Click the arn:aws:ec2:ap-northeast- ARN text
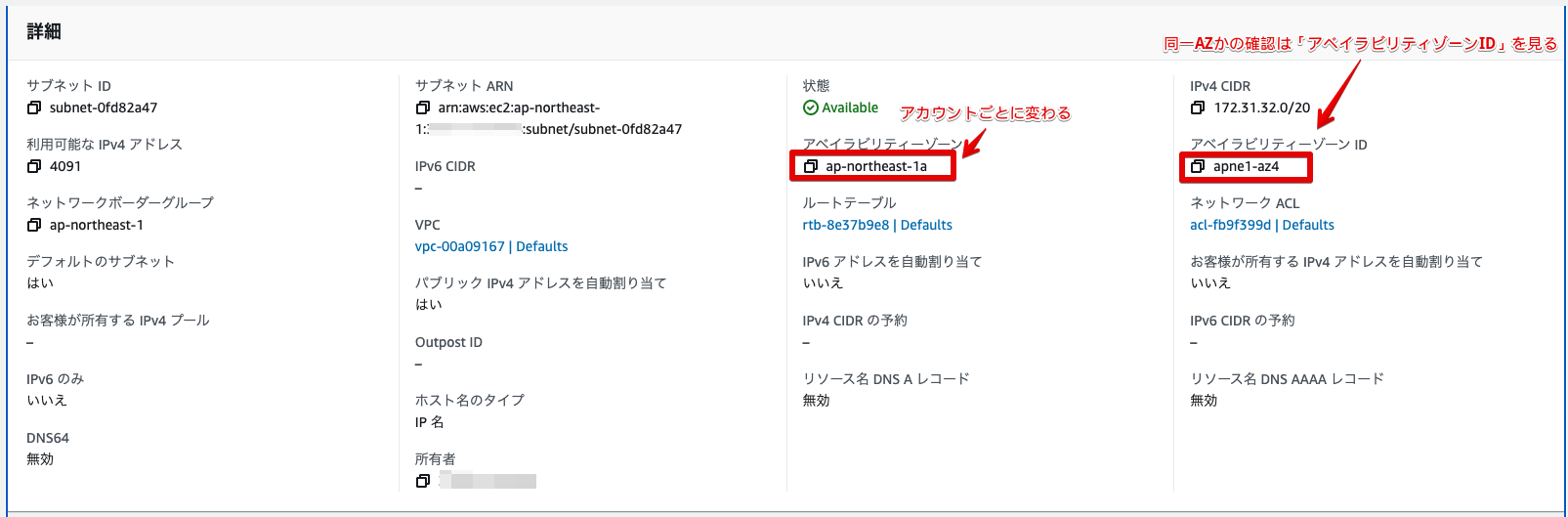Viewport: 1568px width, 517px height. coord(519,108)
